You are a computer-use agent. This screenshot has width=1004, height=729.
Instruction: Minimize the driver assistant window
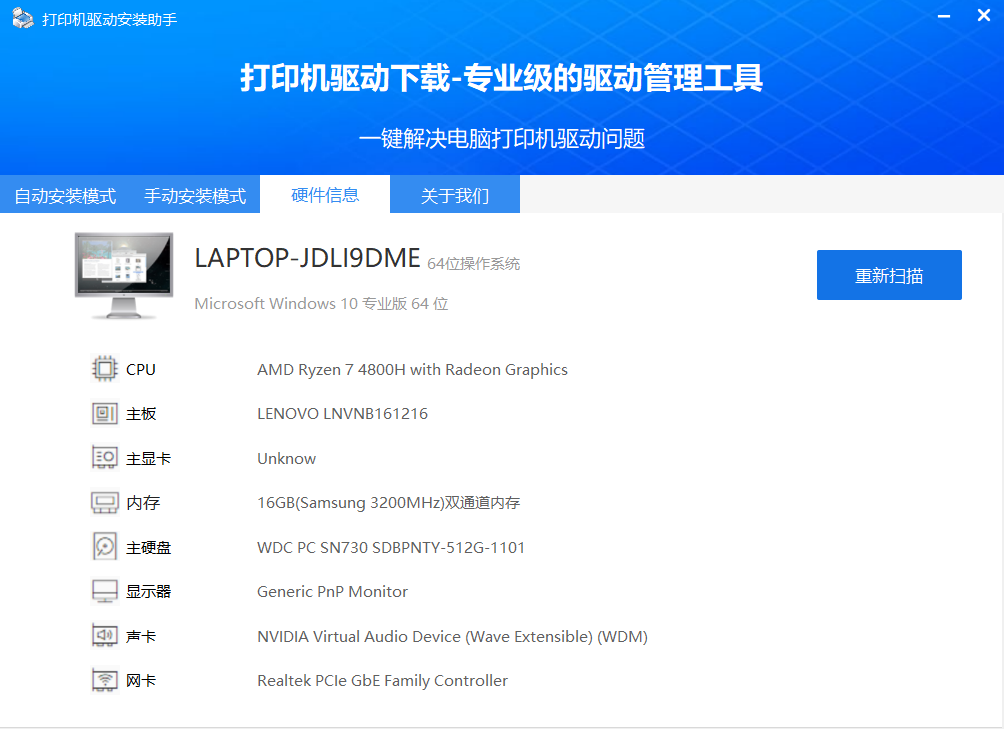[944, 18]
